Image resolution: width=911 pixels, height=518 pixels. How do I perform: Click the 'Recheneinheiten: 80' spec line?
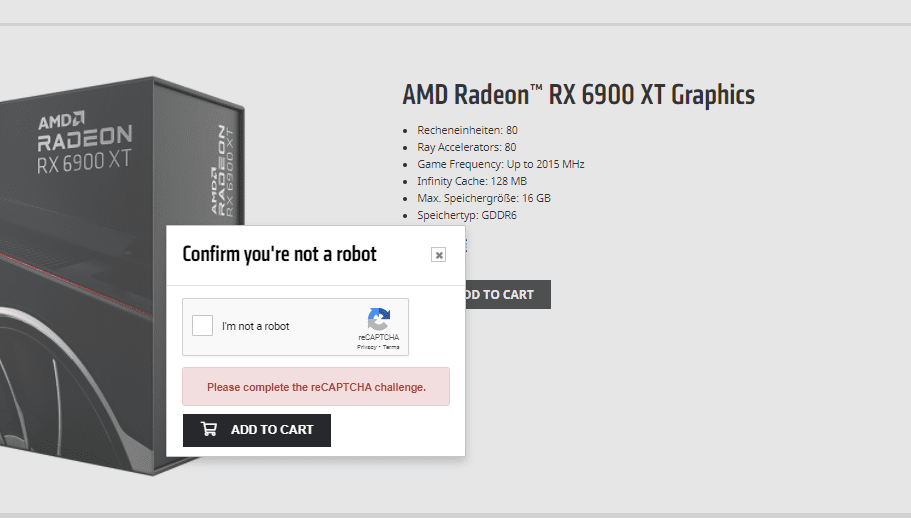click(467, 130)
